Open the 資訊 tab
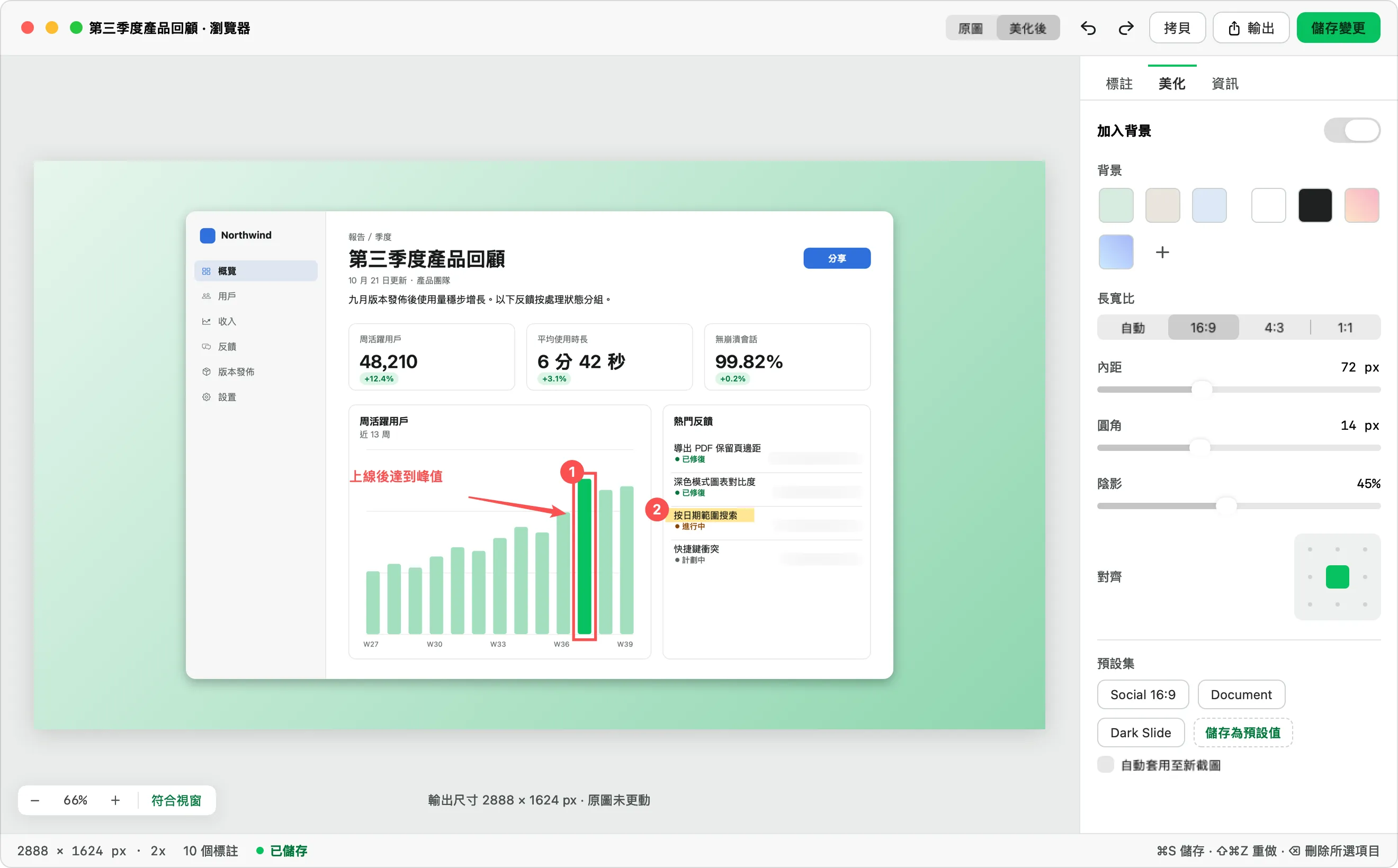This screenshot has width=1398, height=868. click(1224, 84)
